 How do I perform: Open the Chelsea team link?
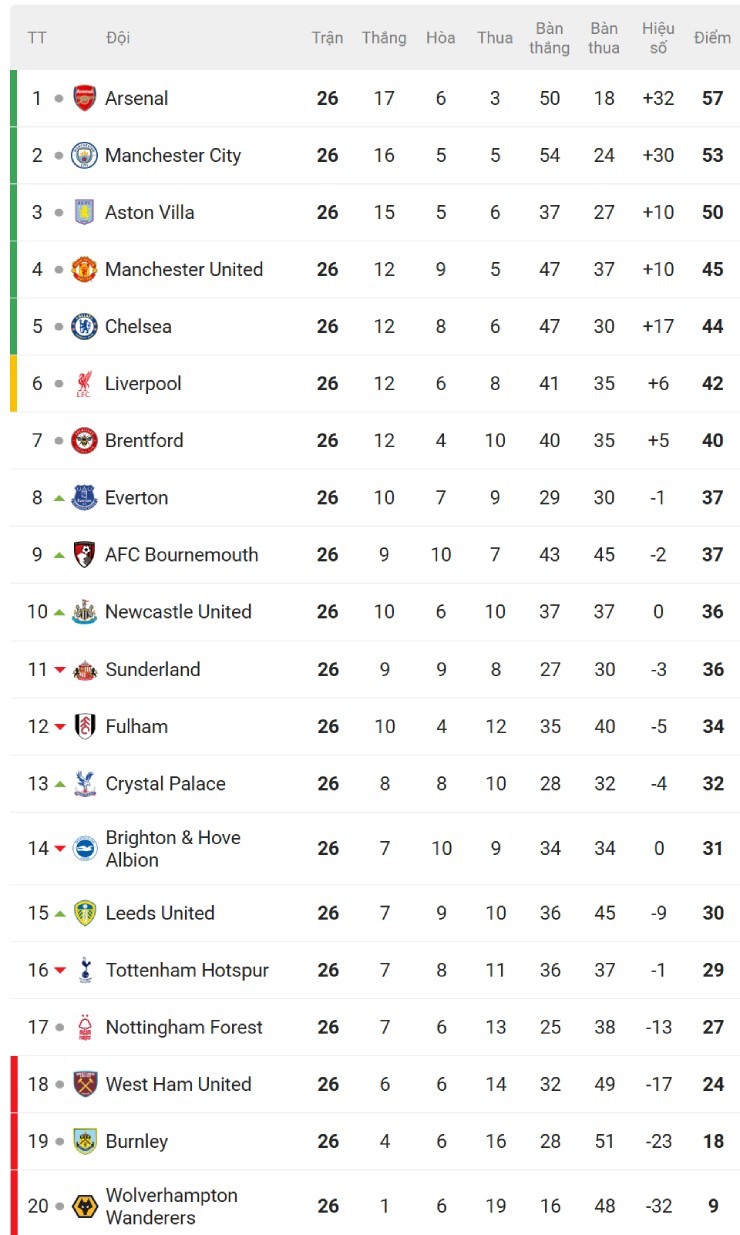138,326
